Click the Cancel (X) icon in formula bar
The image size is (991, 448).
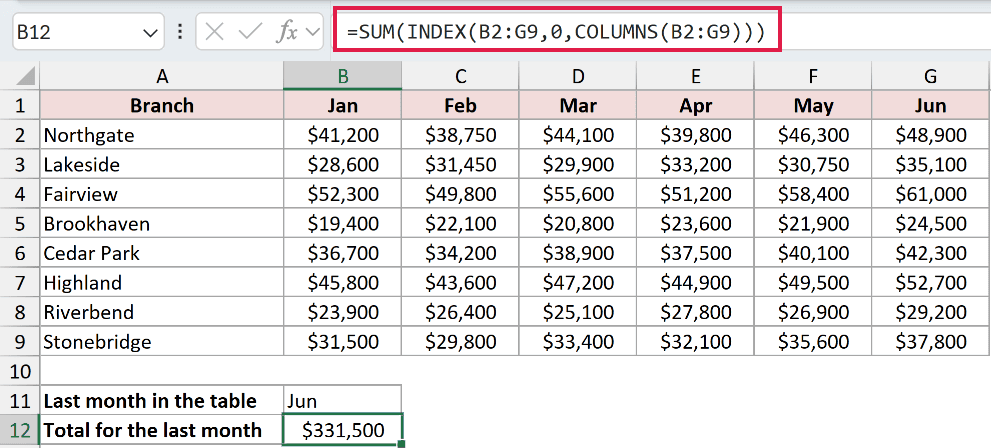tap(215, 32)
